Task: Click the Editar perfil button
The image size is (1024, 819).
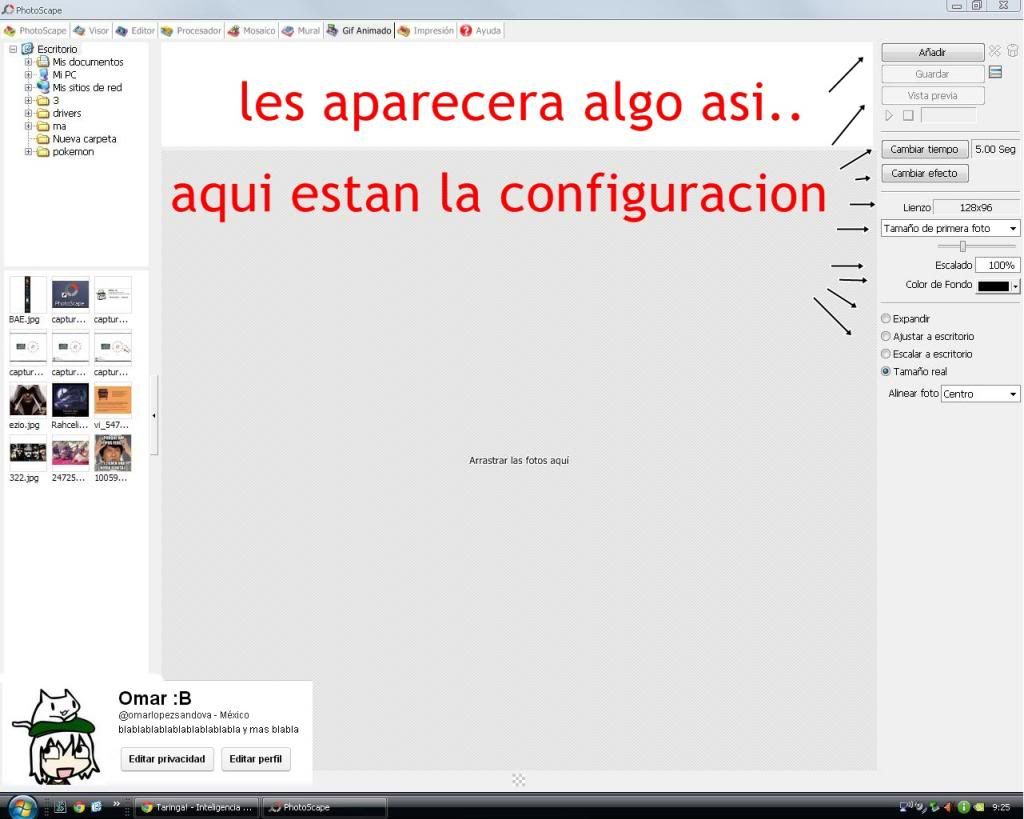Action: [255, 759]
